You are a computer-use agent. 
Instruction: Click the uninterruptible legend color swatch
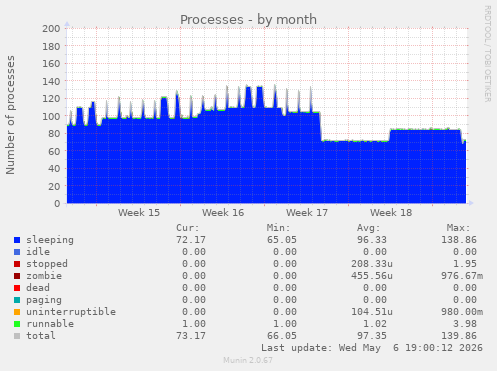pos(17,312)
